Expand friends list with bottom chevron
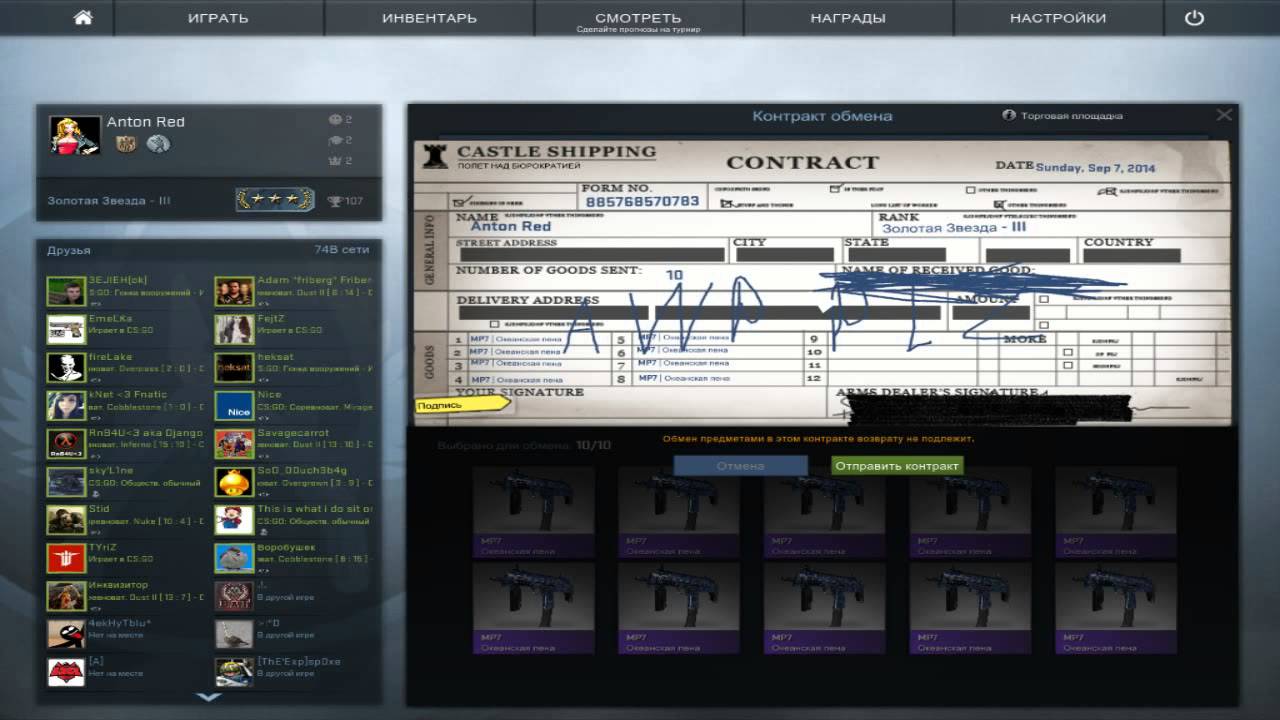This screenshot has width=1280, height=720. (x=209, y=697)
